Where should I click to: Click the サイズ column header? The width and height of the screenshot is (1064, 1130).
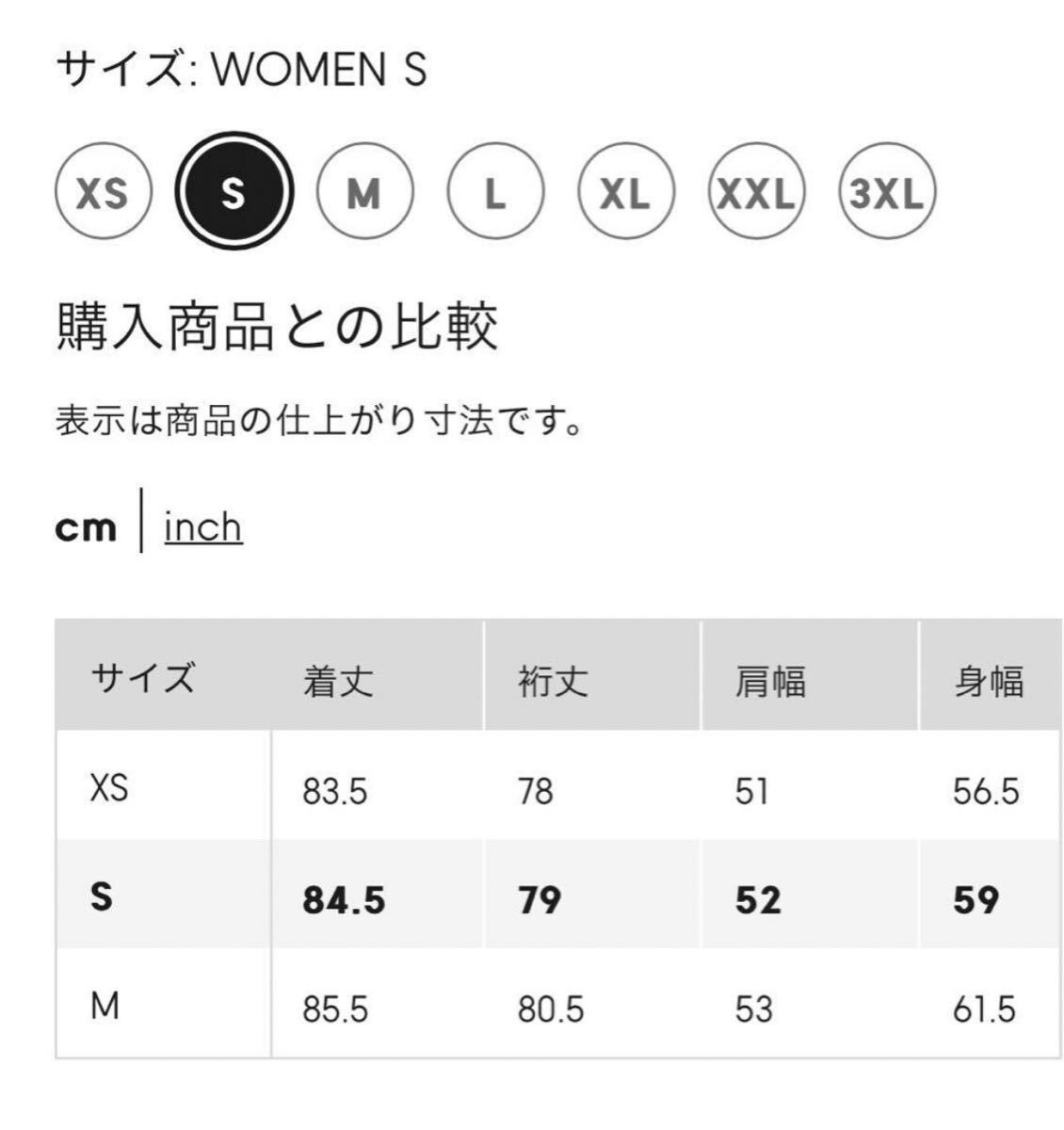[x=143, y=678]
